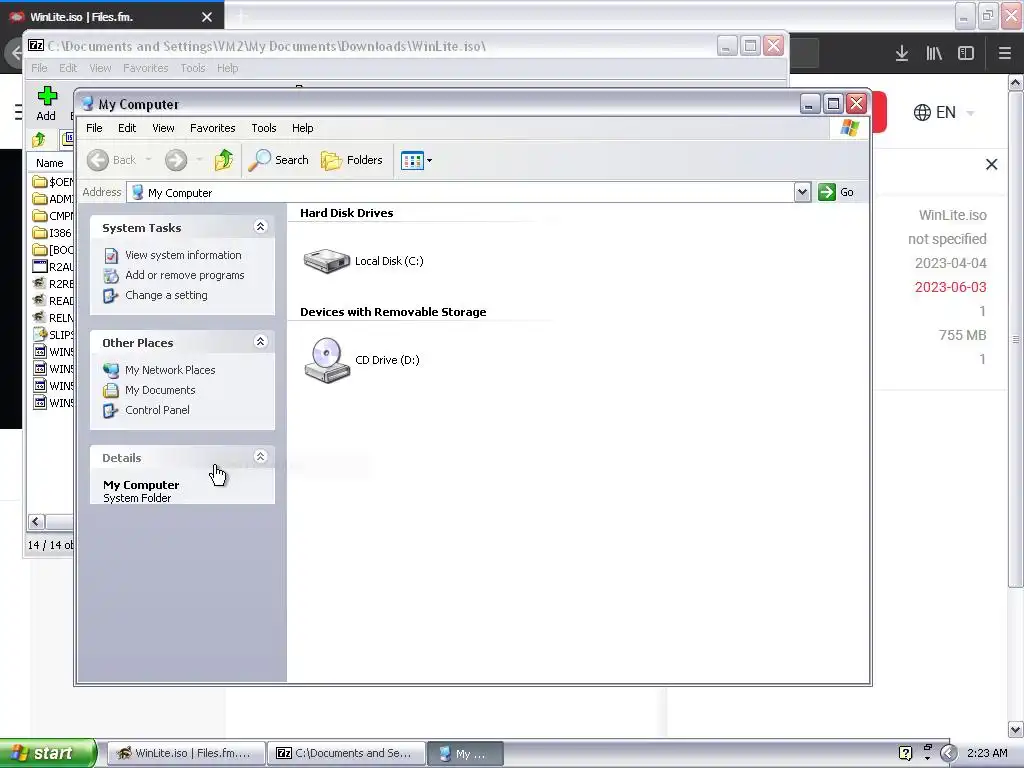Click Add or remove programs link

(185, 275)
